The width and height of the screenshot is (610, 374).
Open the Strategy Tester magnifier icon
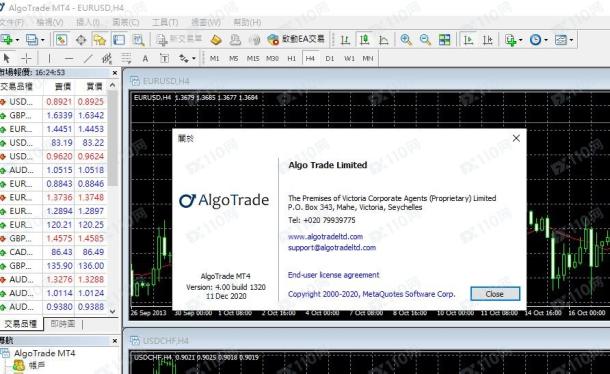pos(138,40)
